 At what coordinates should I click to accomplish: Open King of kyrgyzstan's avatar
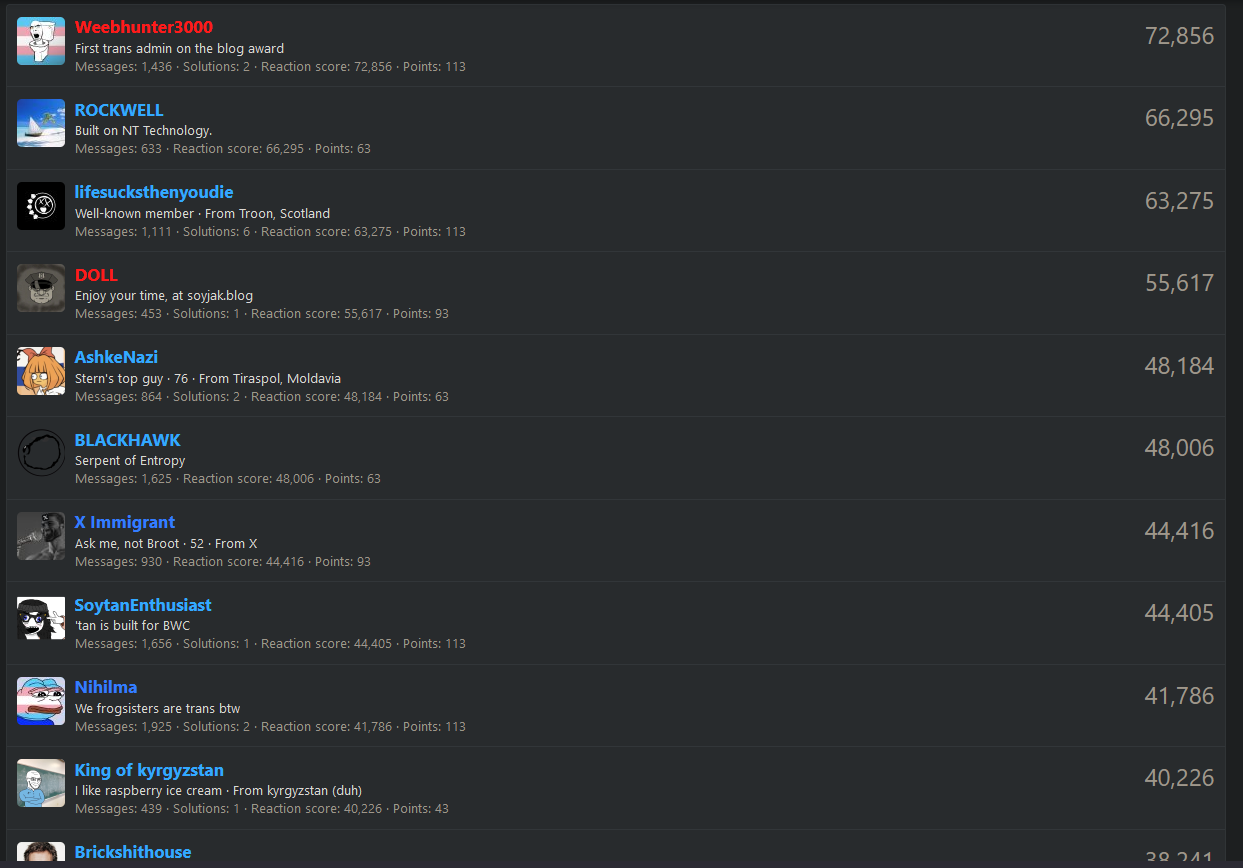click(41, 783)
